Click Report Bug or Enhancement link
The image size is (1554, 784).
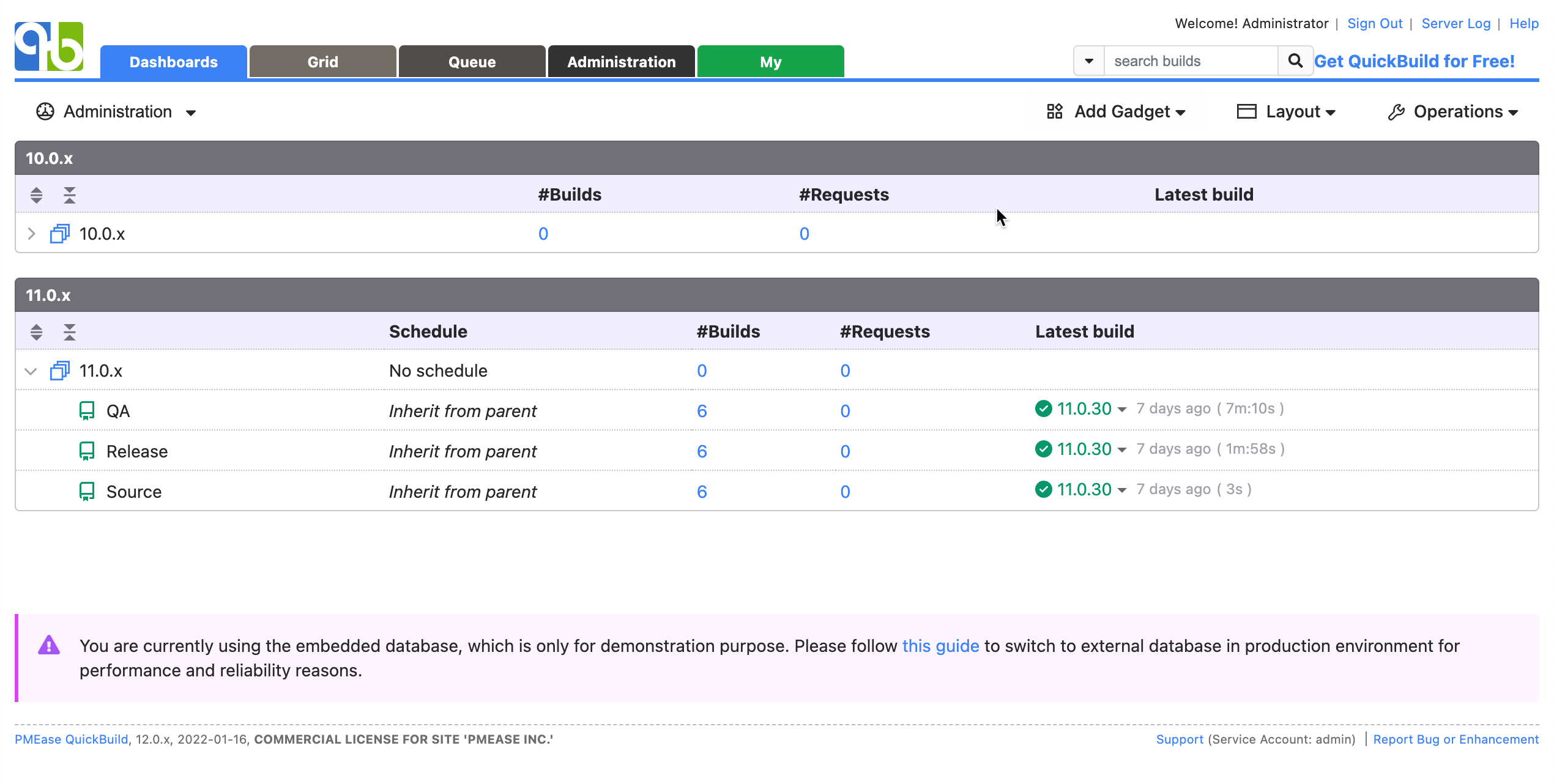[x=1456, y=739]
